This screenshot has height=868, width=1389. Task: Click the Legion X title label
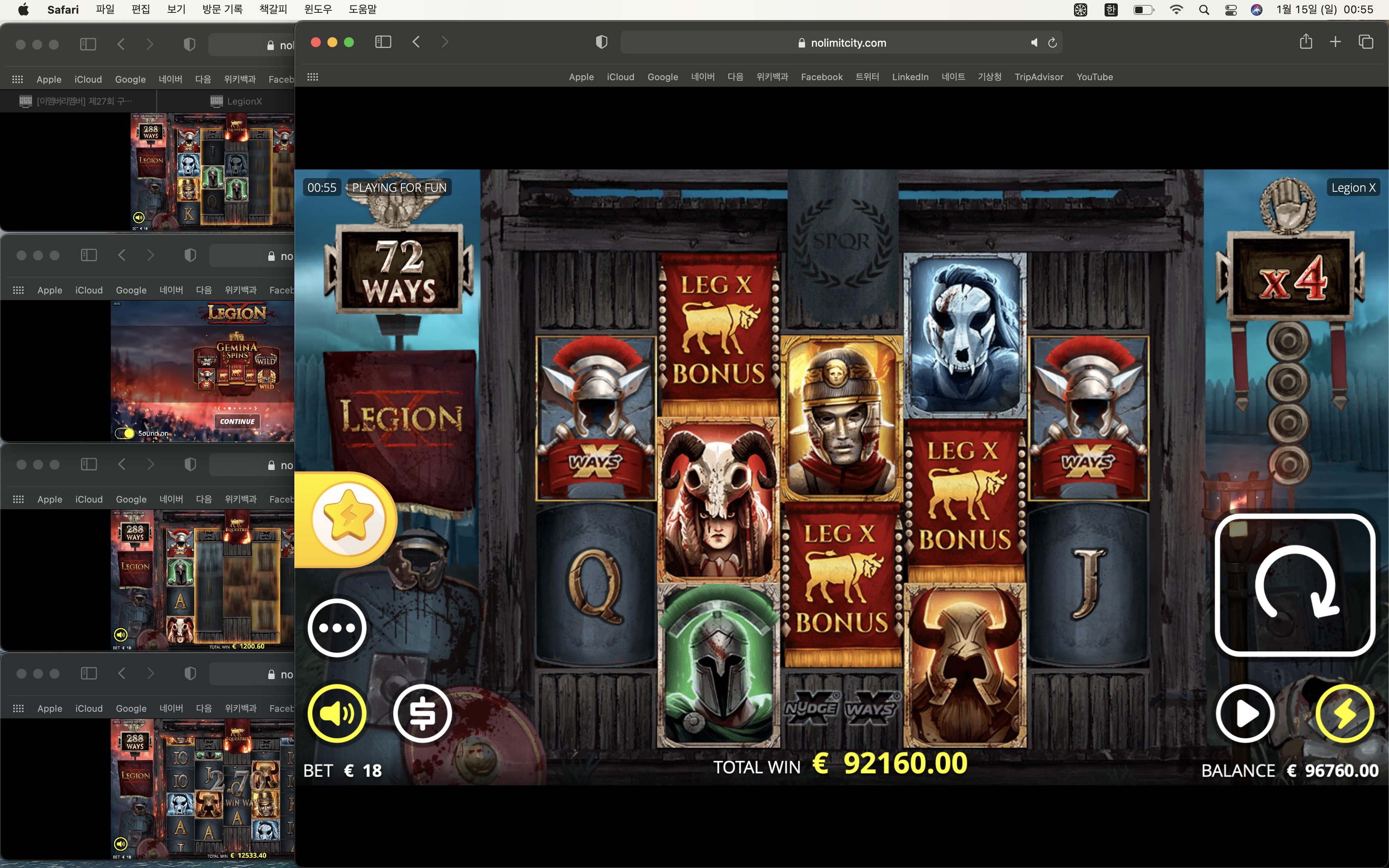click(x=1353, y=188)
